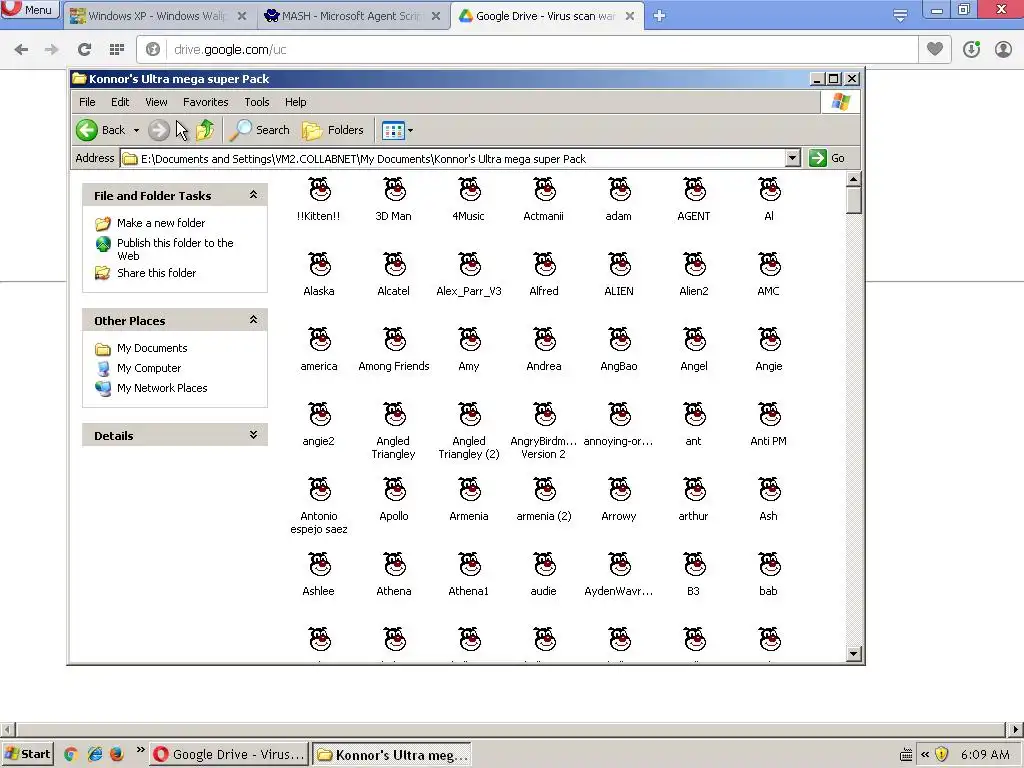Switch to MASH Microsoft Agent browser tab

[x=353, y=16]
